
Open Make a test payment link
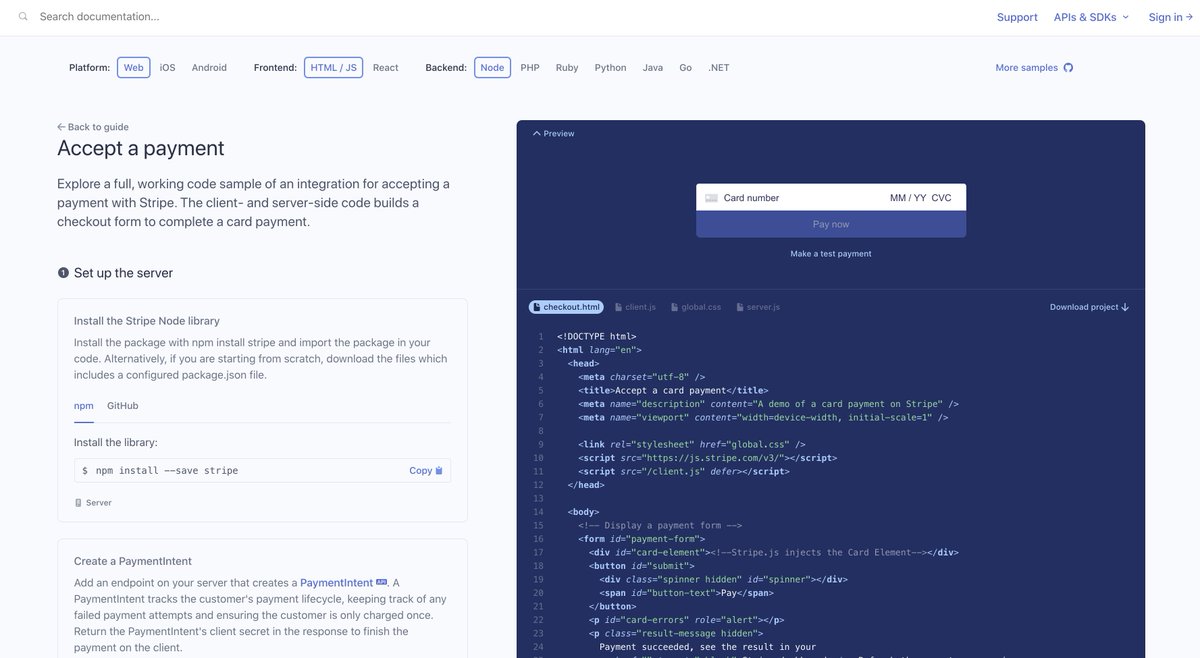(x=831, y=254)
